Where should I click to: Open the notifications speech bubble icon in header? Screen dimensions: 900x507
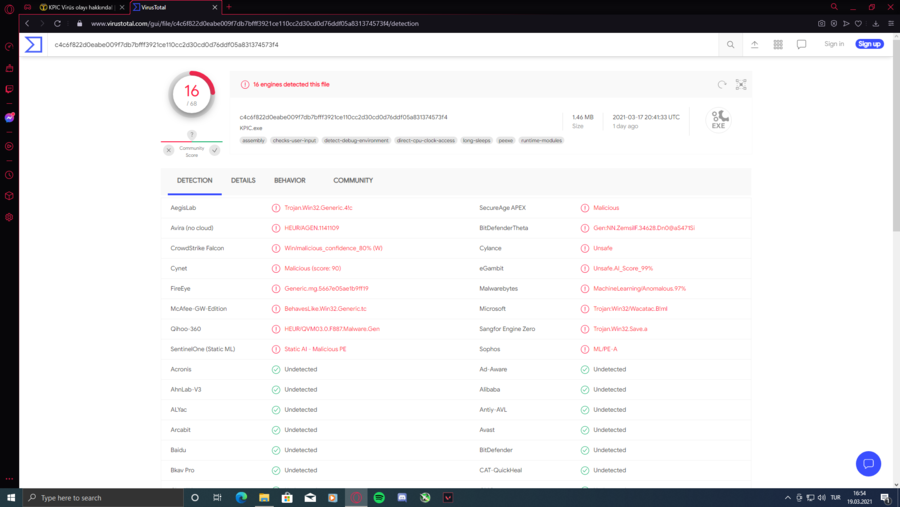click(801, 45)
